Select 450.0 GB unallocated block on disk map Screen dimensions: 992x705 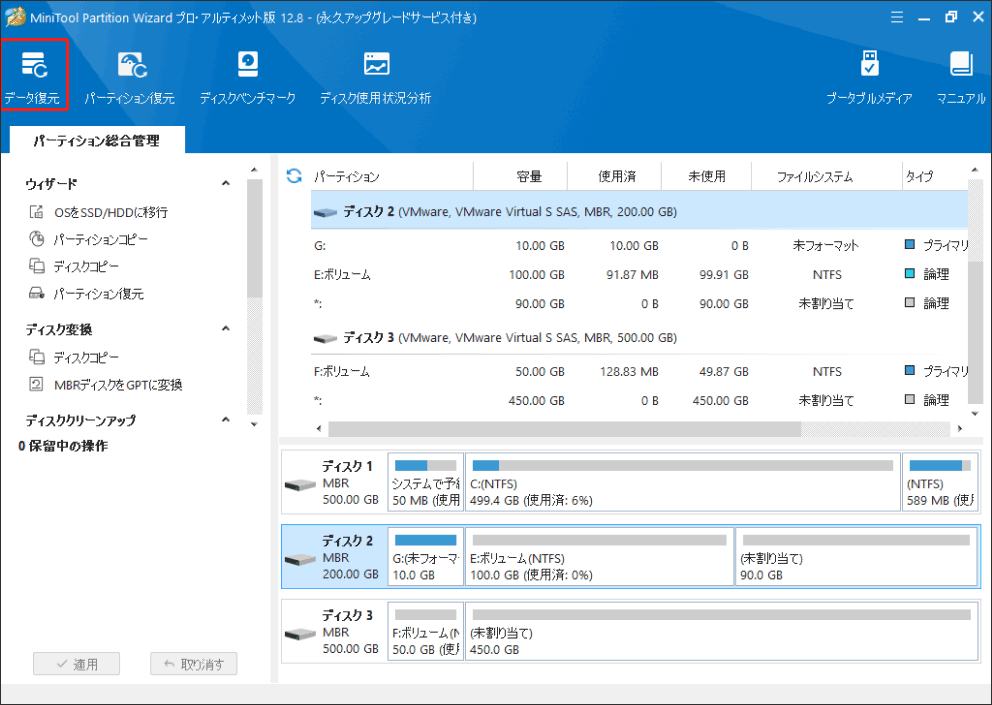pyautogui.click(x=721, y=632)
